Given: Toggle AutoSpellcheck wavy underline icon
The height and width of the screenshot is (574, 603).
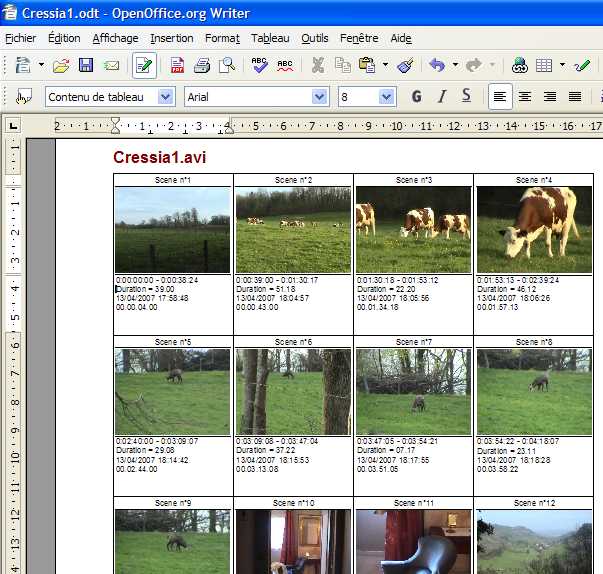Looking at the screenshot, I should [285, 66].
